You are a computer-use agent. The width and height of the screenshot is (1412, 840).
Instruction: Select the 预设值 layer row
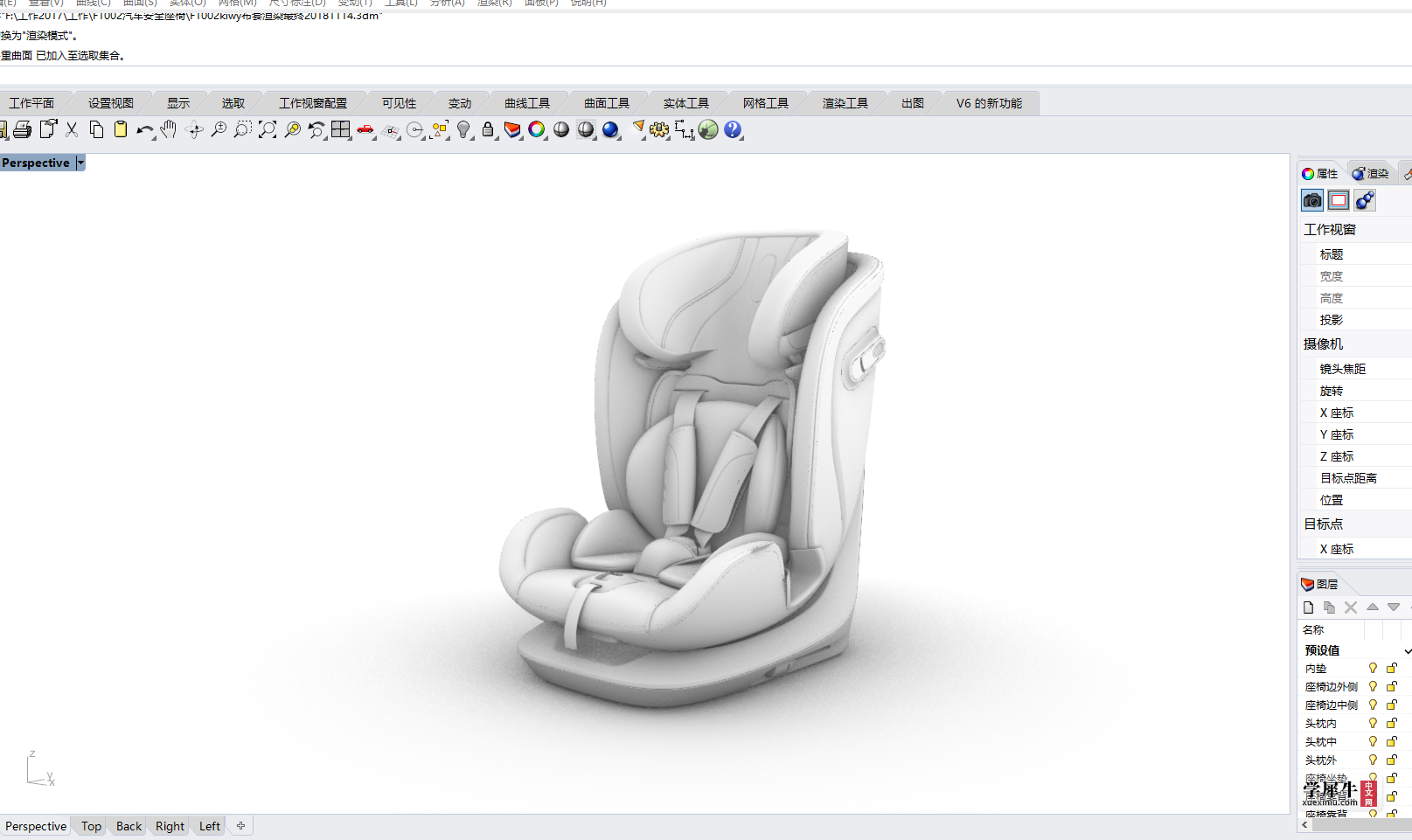(x=1356, y=650)
